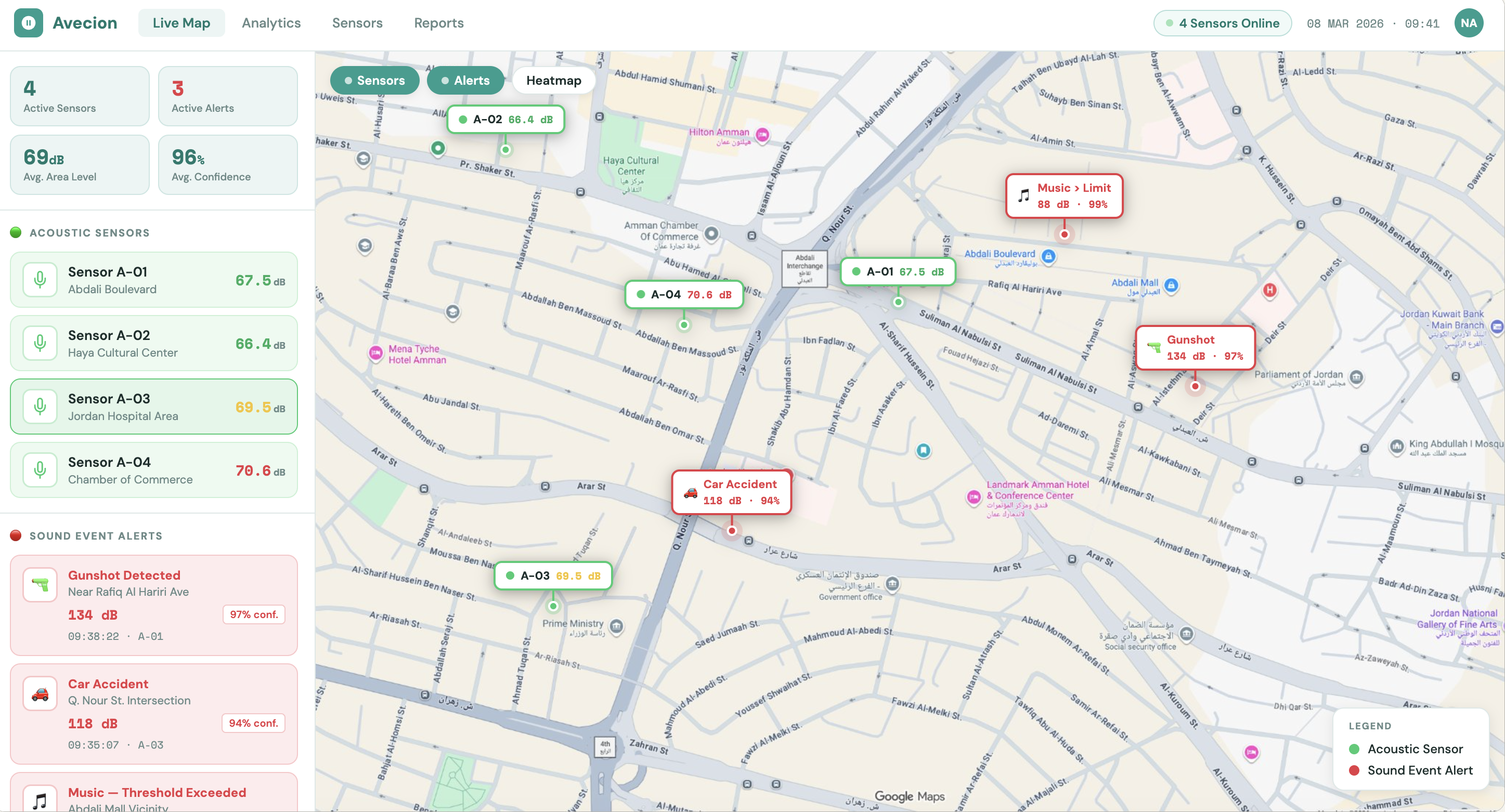Click the gunshot pistol icon in Gunshot Detected alert

39,584
